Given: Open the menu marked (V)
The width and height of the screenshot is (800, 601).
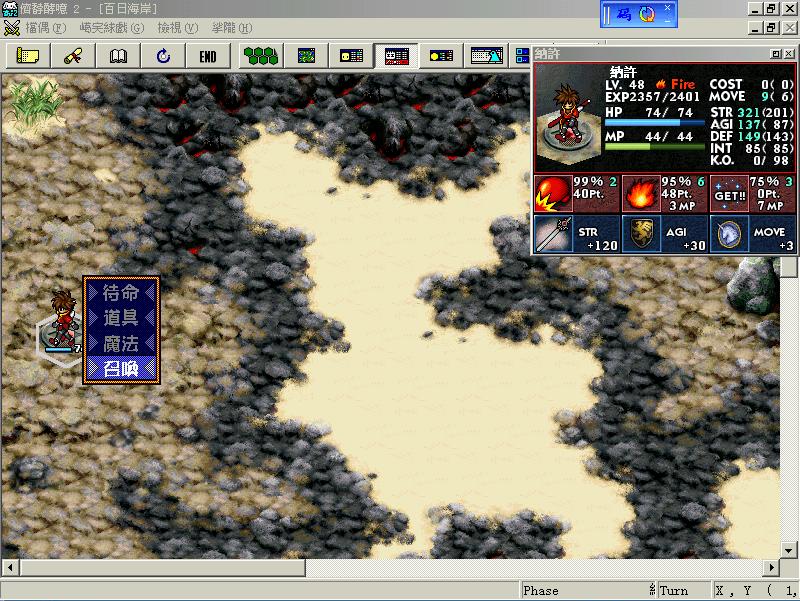Looking at the screenshot, I should click(x=178, y=28).
